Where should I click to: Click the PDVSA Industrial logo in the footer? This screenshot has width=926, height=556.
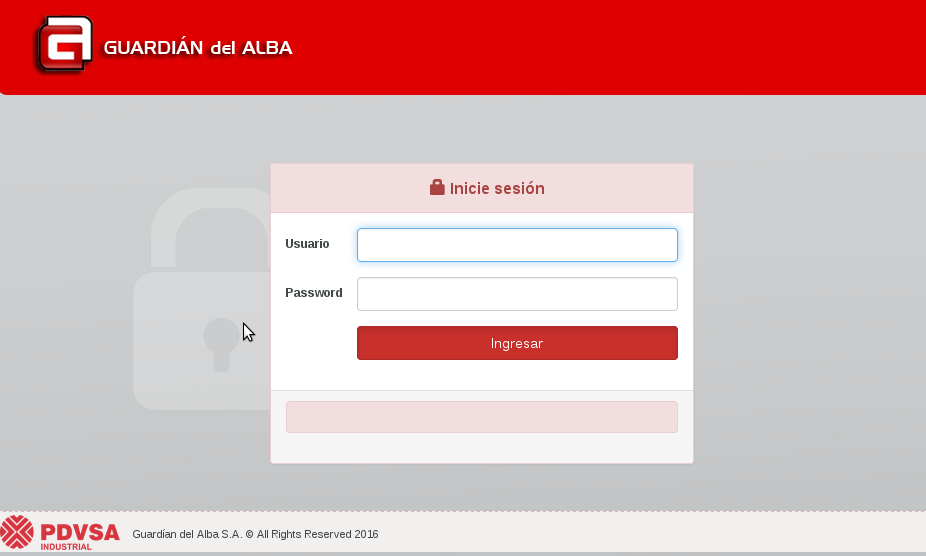tap(60, 533)
